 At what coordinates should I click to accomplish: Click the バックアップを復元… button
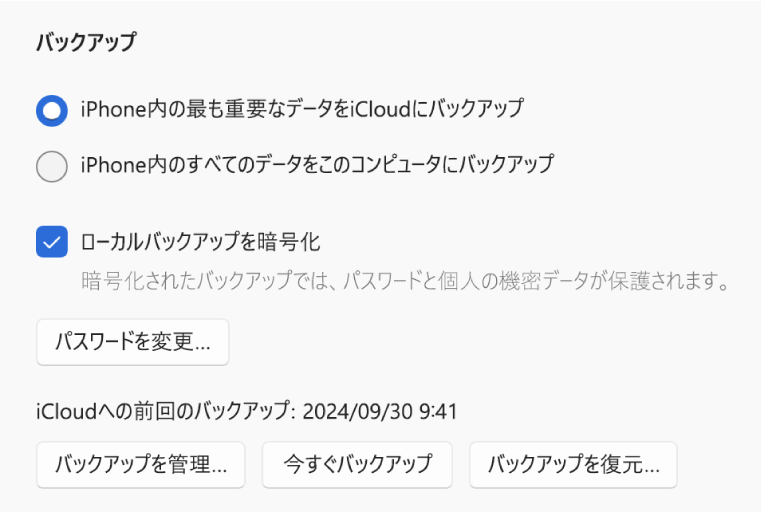pyautogui.click(x=573, y=464)
